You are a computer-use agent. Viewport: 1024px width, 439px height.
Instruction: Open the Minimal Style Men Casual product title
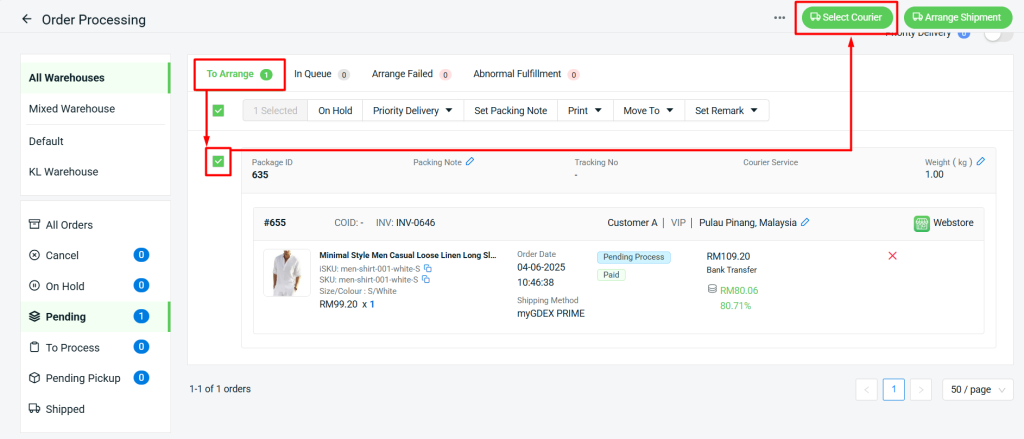coord(408,255)
